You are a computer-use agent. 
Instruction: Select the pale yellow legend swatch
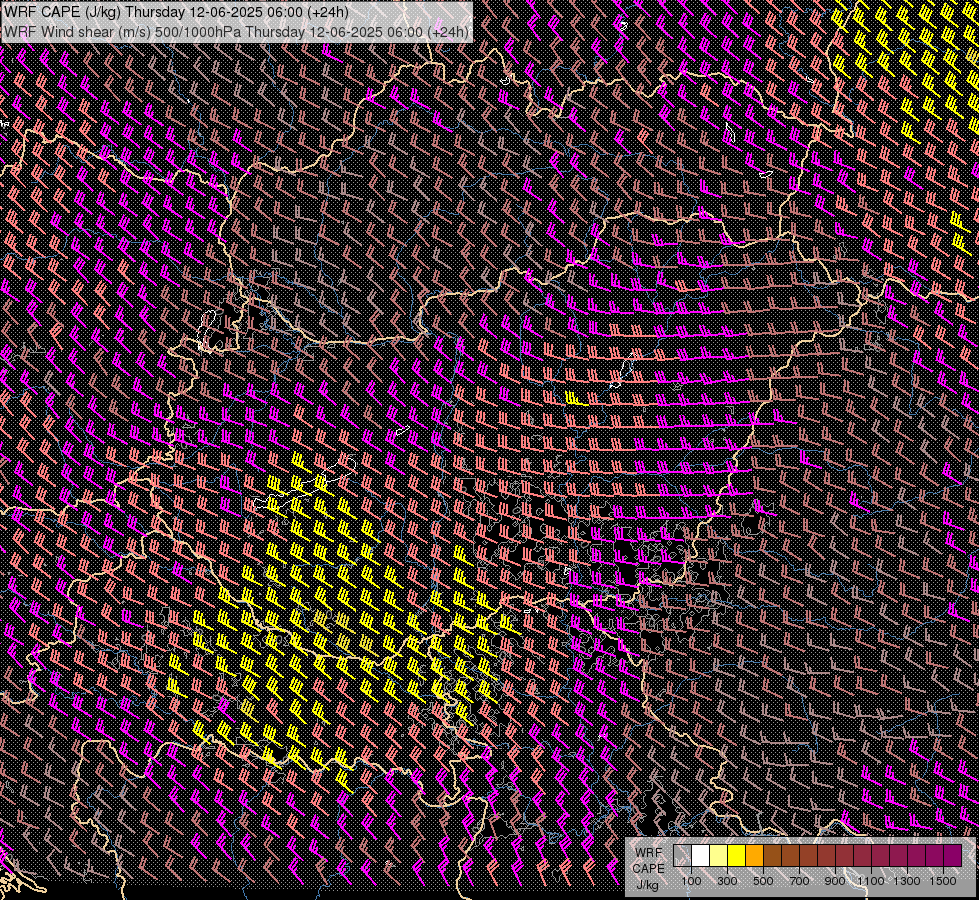pos(719,856)
